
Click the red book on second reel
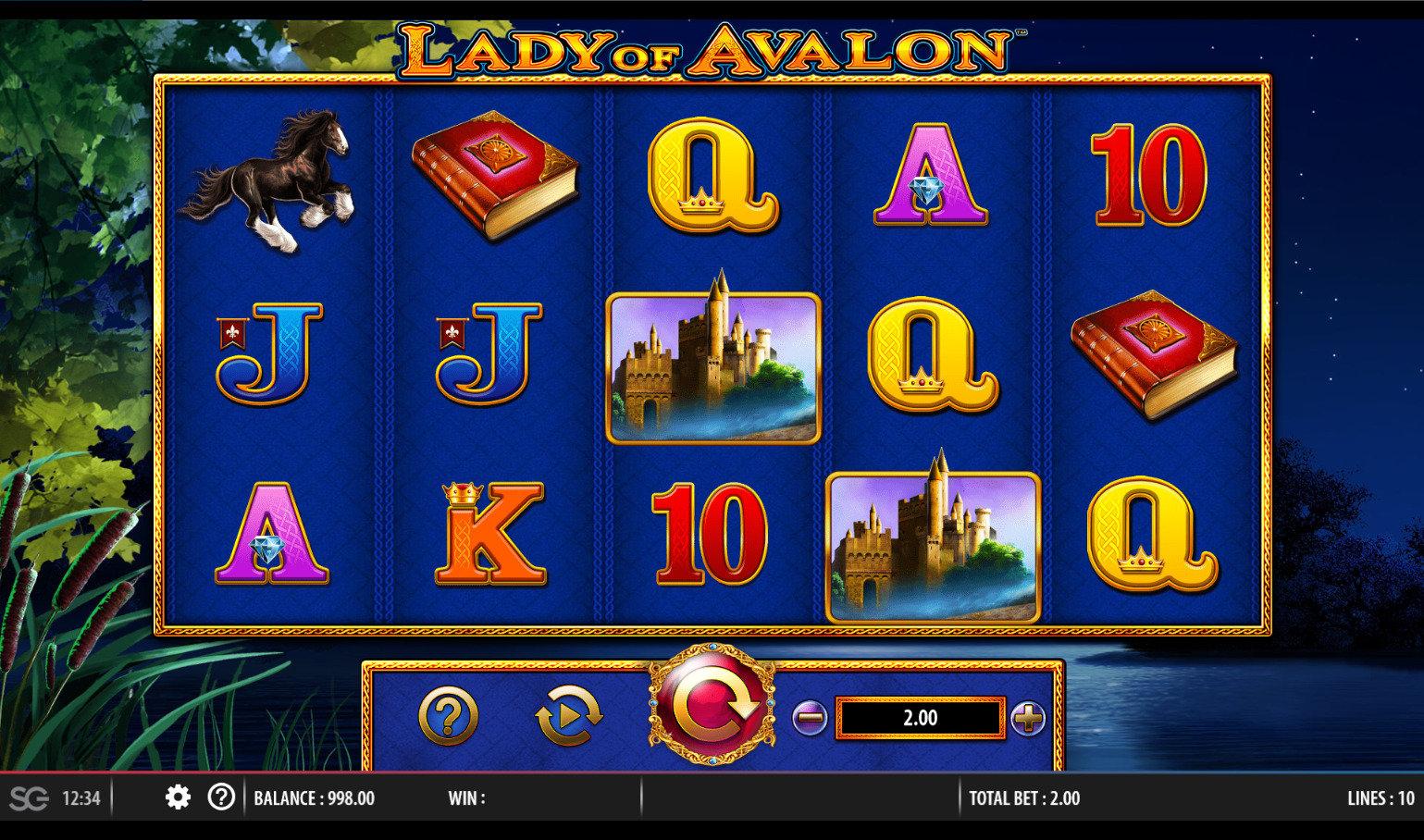[x=495, y=175]
